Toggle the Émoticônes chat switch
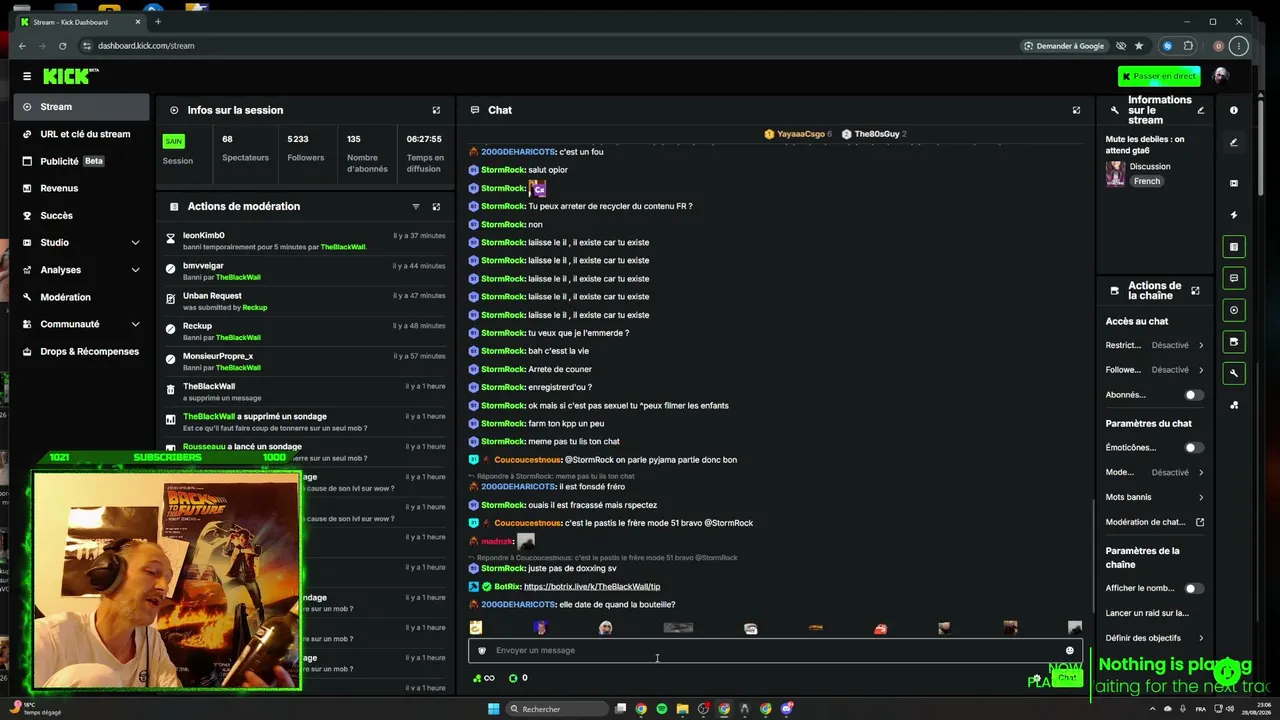1280x720 pixels. tap(1193, 448)
